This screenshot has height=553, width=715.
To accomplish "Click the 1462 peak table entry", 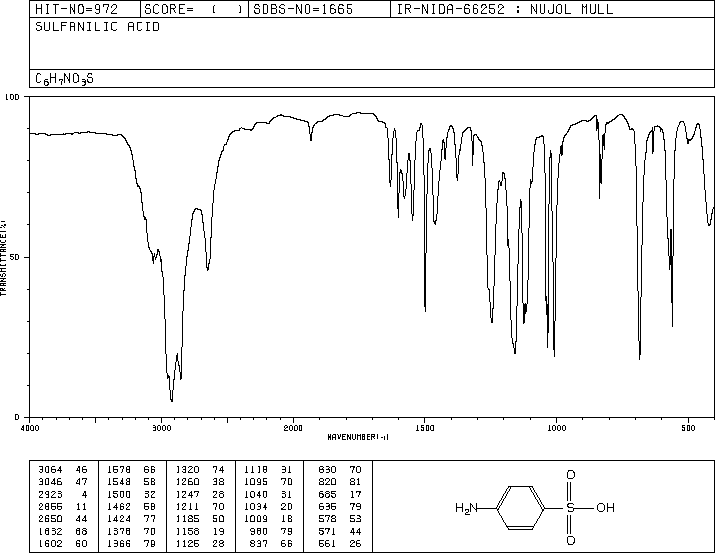I will click(x=131, y=506).
